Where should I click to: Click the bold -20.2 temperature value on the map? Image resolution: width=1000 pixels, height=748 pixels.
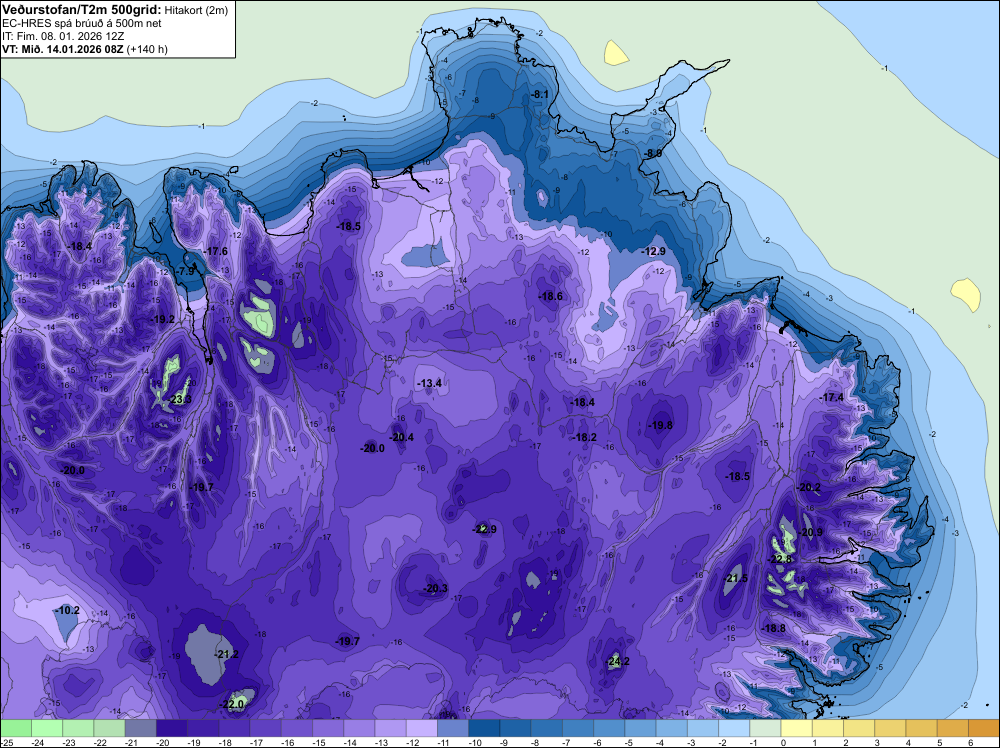(809, 487)
